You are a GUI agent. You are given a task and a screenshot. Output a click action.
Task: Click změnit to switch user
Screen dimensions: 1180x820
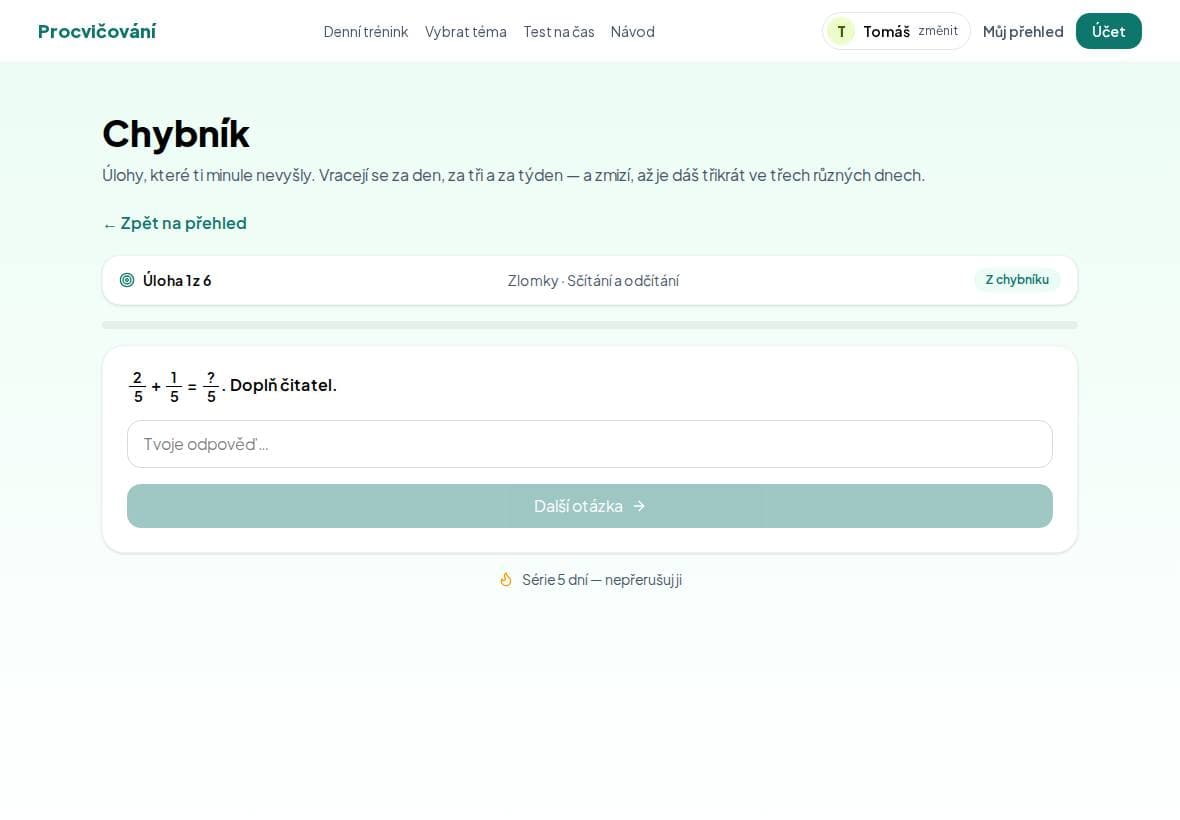tap(938, 31)
